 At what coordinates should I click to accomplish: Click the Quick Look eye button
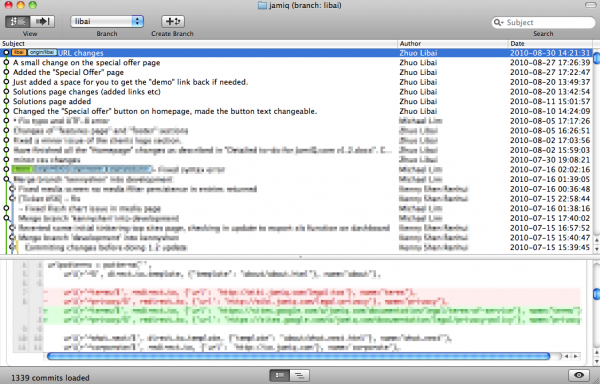point(579,376)
